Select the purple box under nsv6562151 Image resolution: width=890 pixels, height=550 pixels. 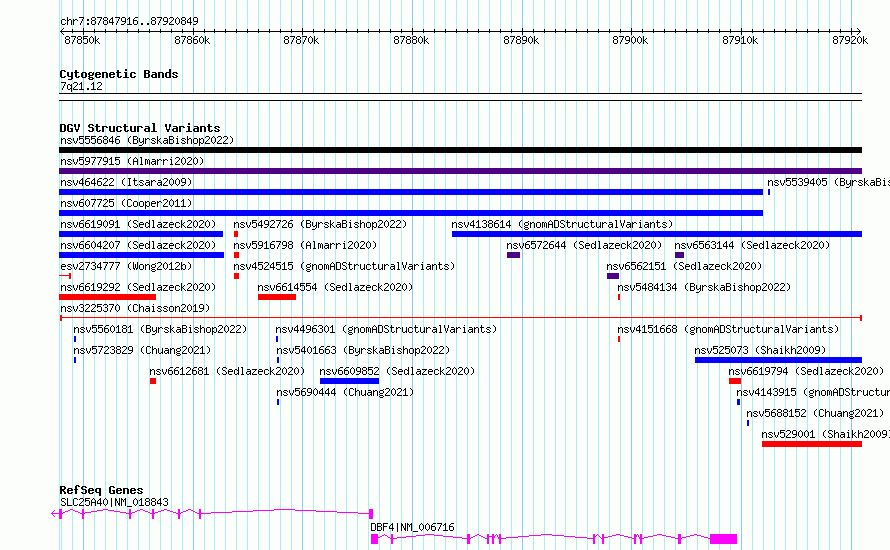613,276
